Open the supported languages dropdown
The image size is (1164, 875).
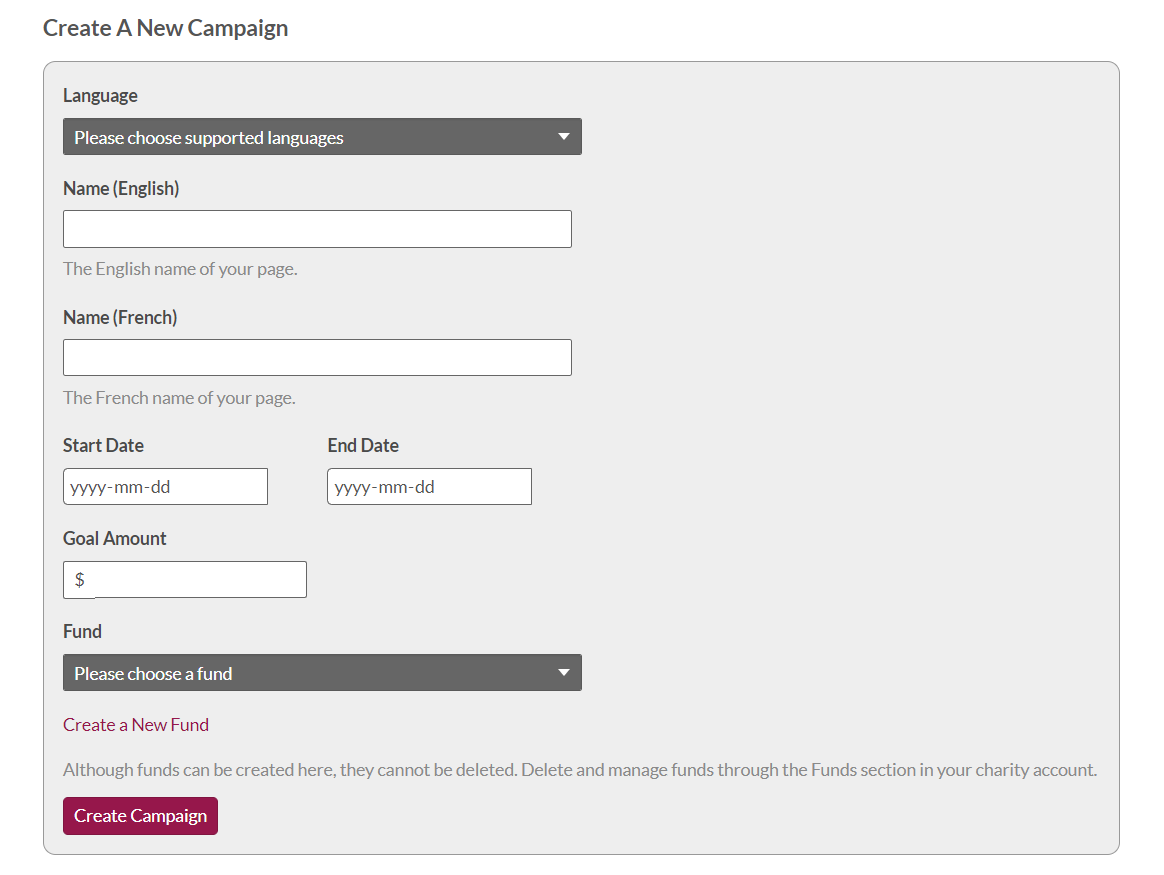tap(300, 137)
